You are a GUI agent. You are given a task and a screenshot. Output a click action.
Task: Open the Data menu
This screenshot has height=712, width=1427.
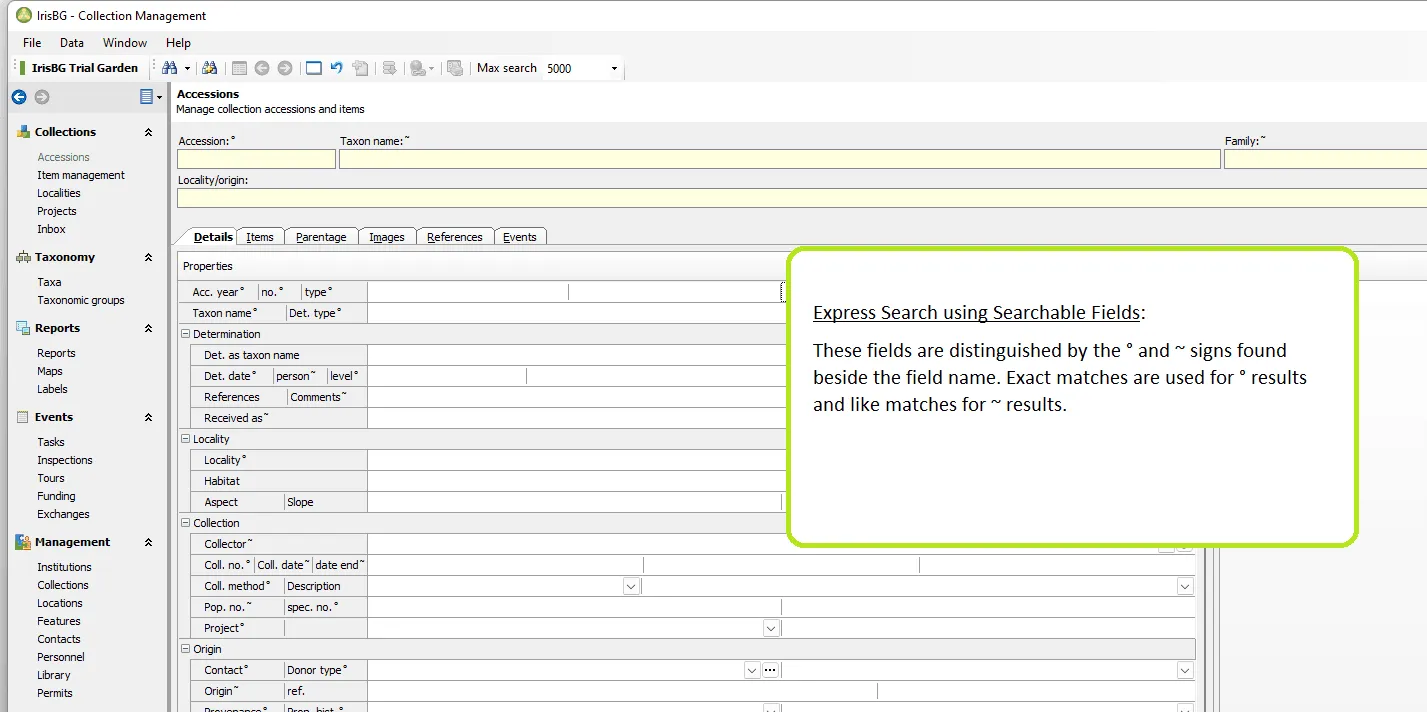72,43
